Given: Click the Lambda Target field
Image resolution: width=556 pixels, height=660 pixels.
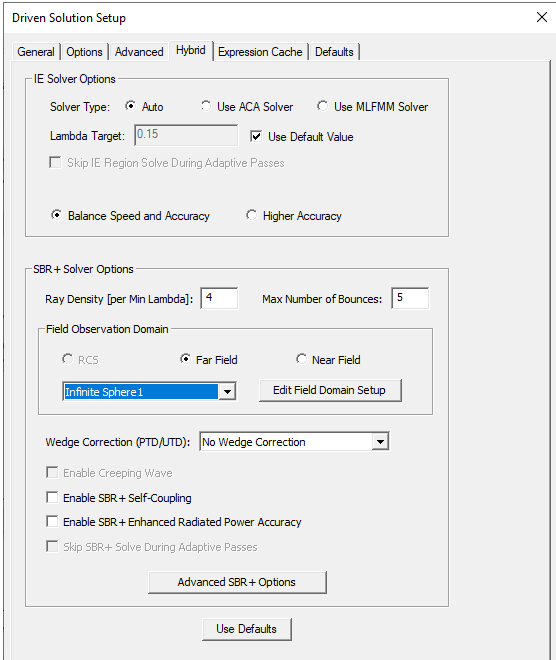Looking at the screenshot, I should click(x=186, y=135).
